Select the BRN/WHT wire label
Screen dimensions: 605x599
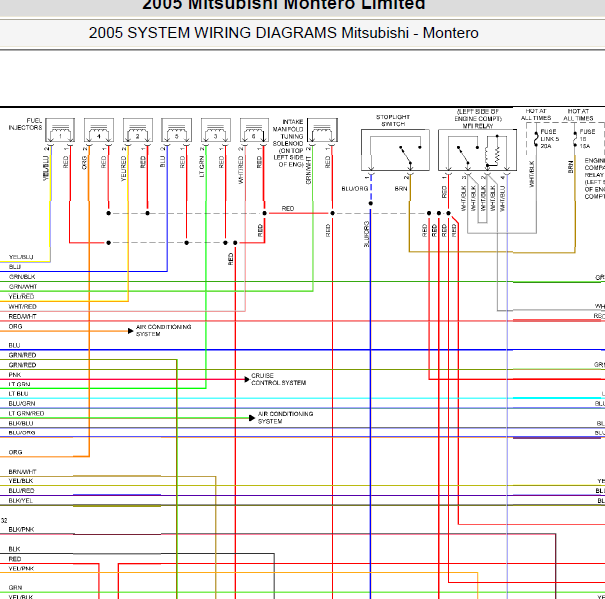[x=22, y=472]
